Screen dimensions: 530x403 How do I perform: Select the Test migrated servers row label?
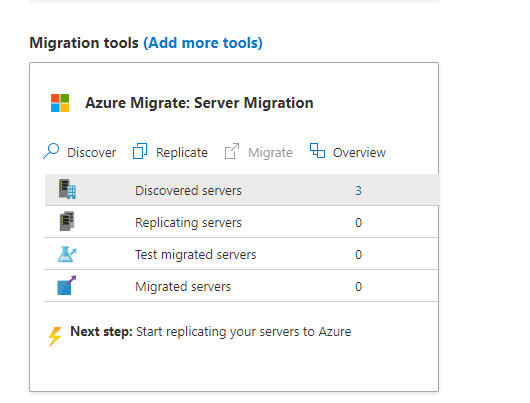coord(196,254)
